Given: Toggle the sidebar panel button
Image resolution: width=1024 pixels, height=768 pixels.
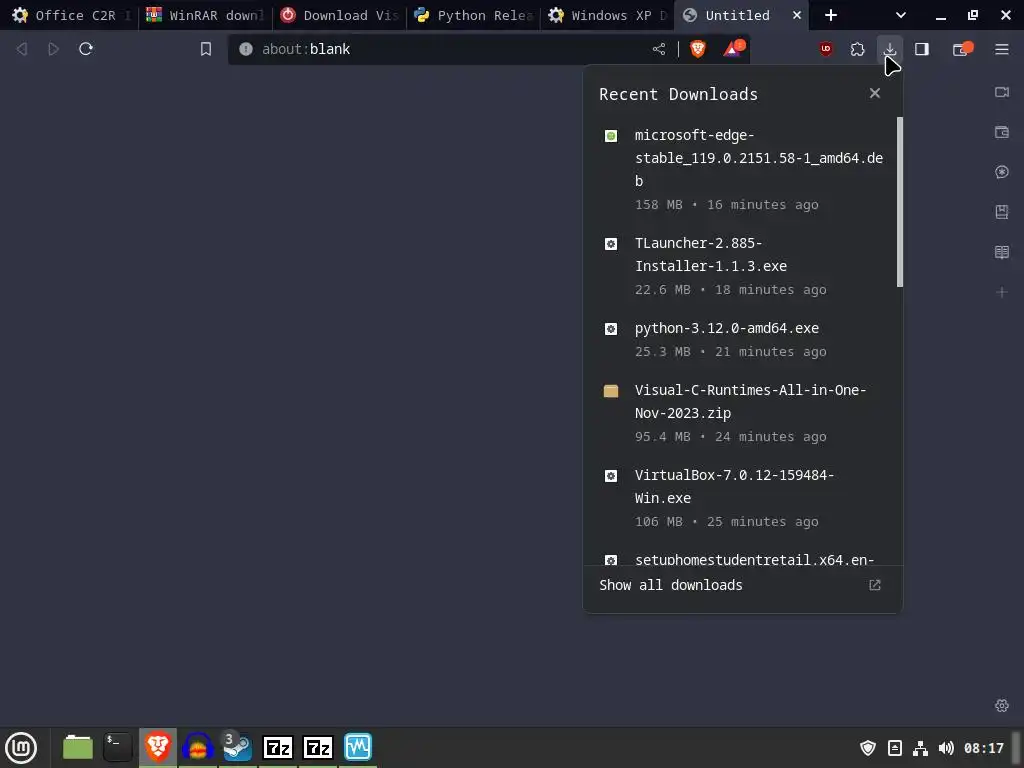Looking at the screenshot, I should pos(921,49).
